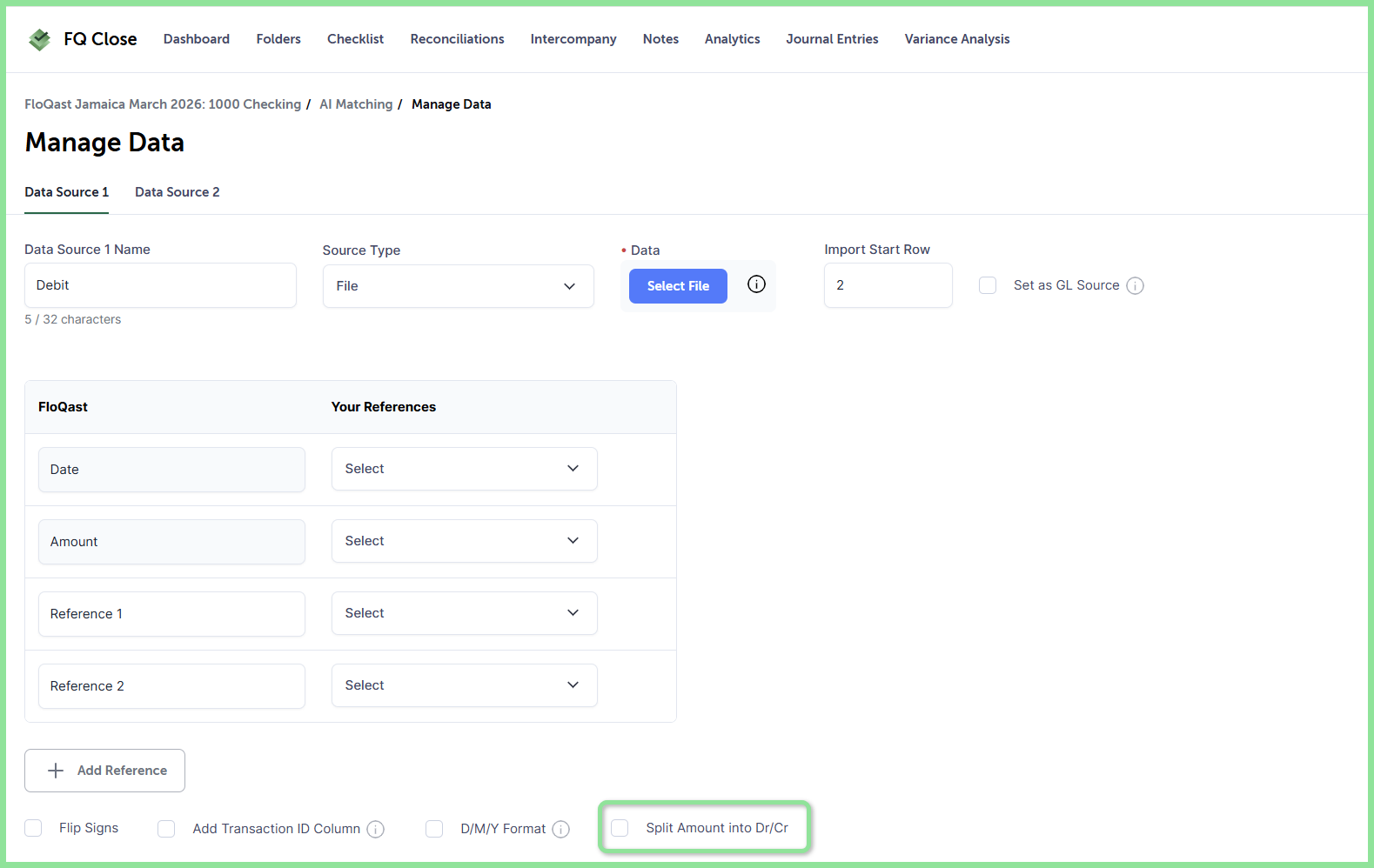The height and width of the screenshot is (868, 1374).
Task: Click the Add Reference button
Action: [x=104, y=771]
